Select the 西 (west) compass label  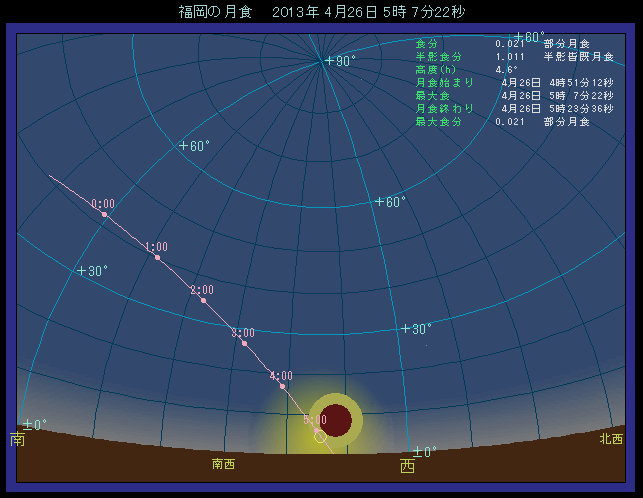[x=408, y=466]
